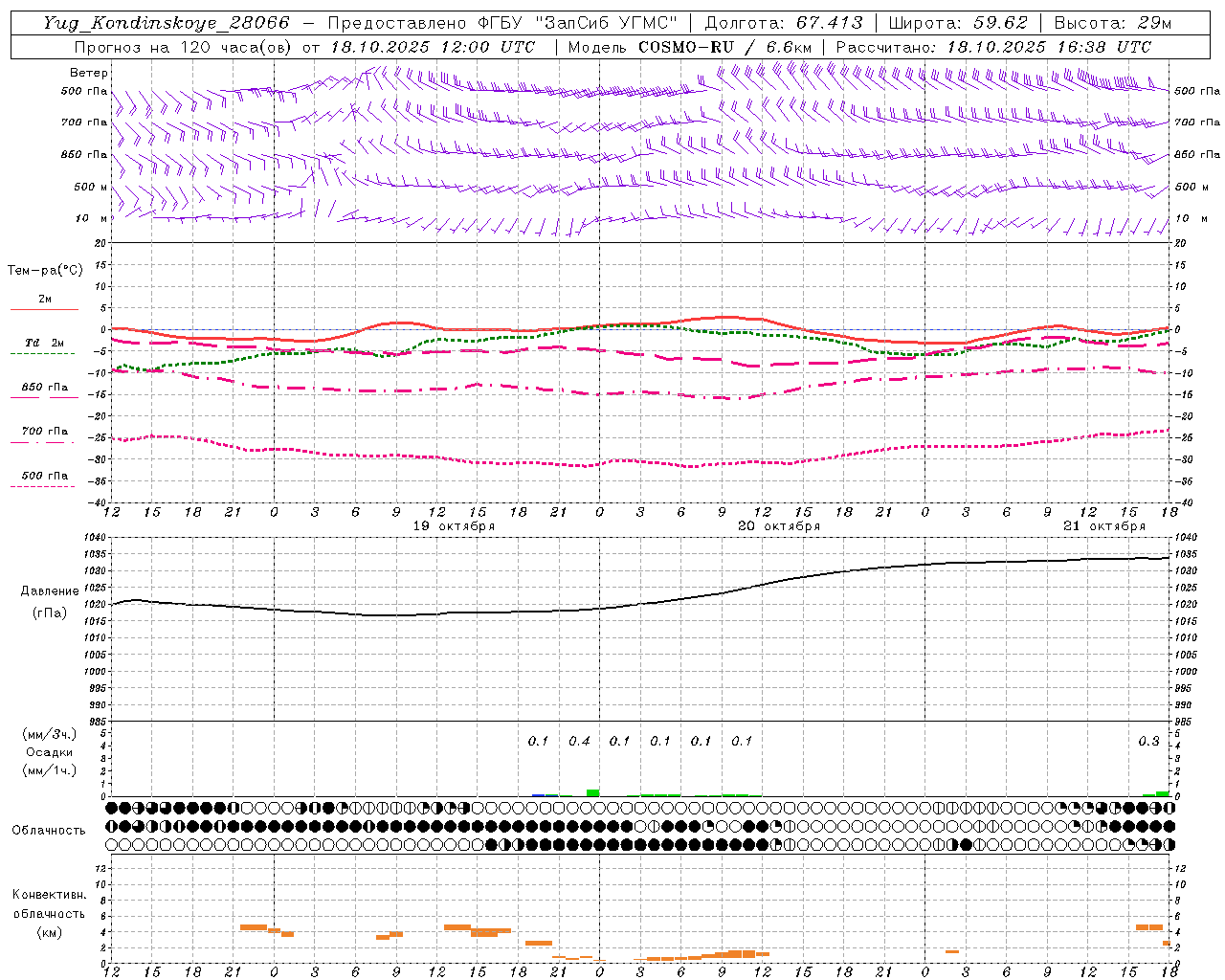Click the elevation text Высота: 29м

point(1112,23)
